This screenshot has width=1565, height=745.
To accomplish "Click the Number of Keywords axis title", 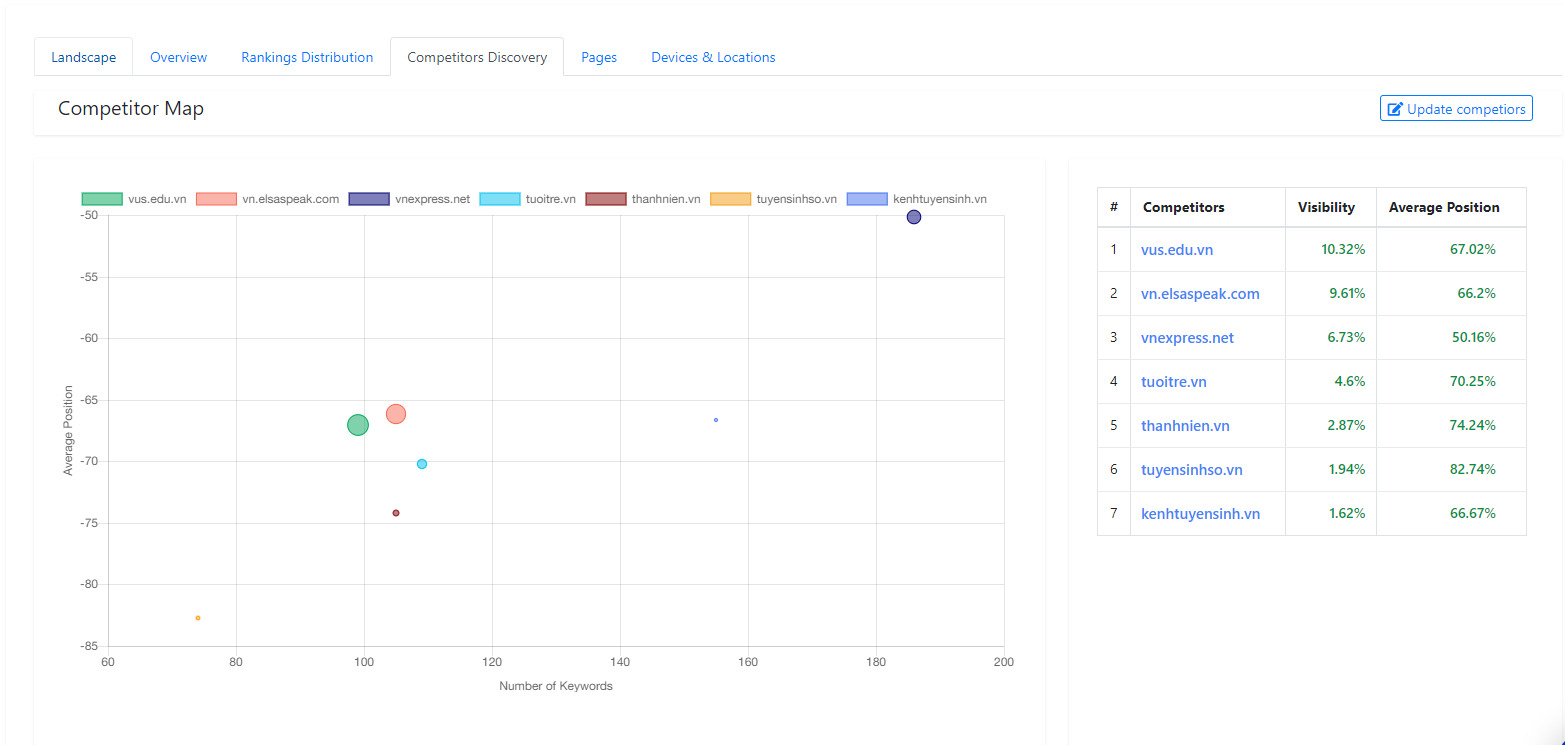I will [x=556, y=686].
